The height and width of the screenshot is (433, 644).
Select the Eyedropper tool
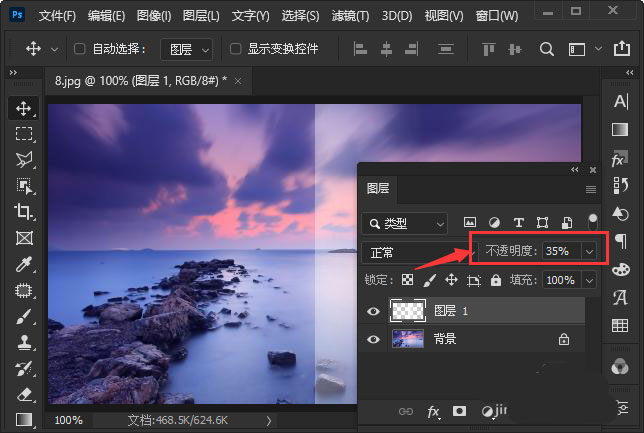pyautogui.click(x=24, y=264)
